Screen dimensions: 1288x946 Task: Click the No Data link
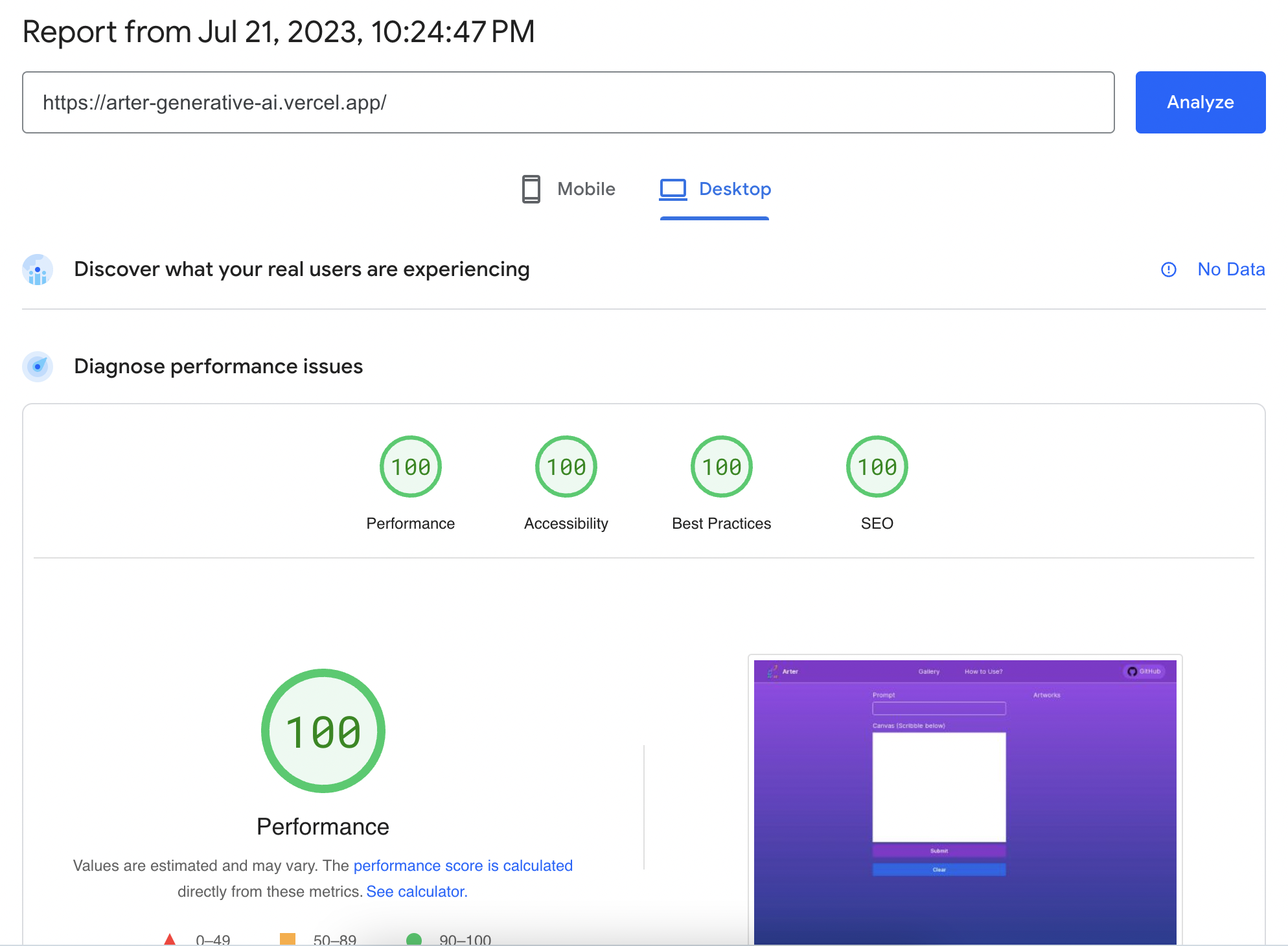pyautogui.click(x=1230, y=270)
